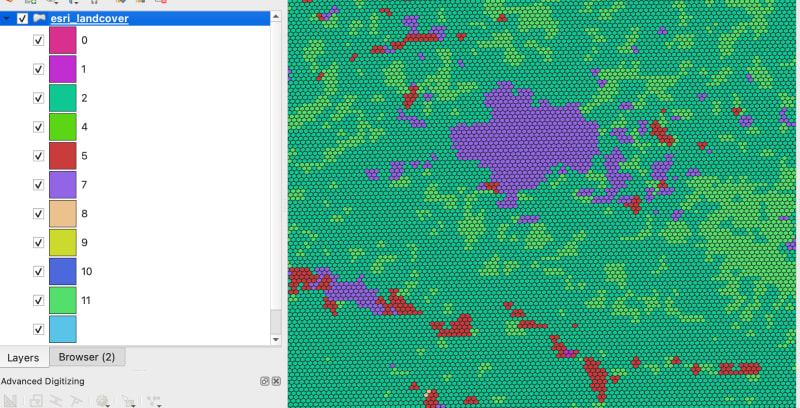Float the Advanced Digitizing panel
Screen dimensions: 800x408
[x=265, y=381]
